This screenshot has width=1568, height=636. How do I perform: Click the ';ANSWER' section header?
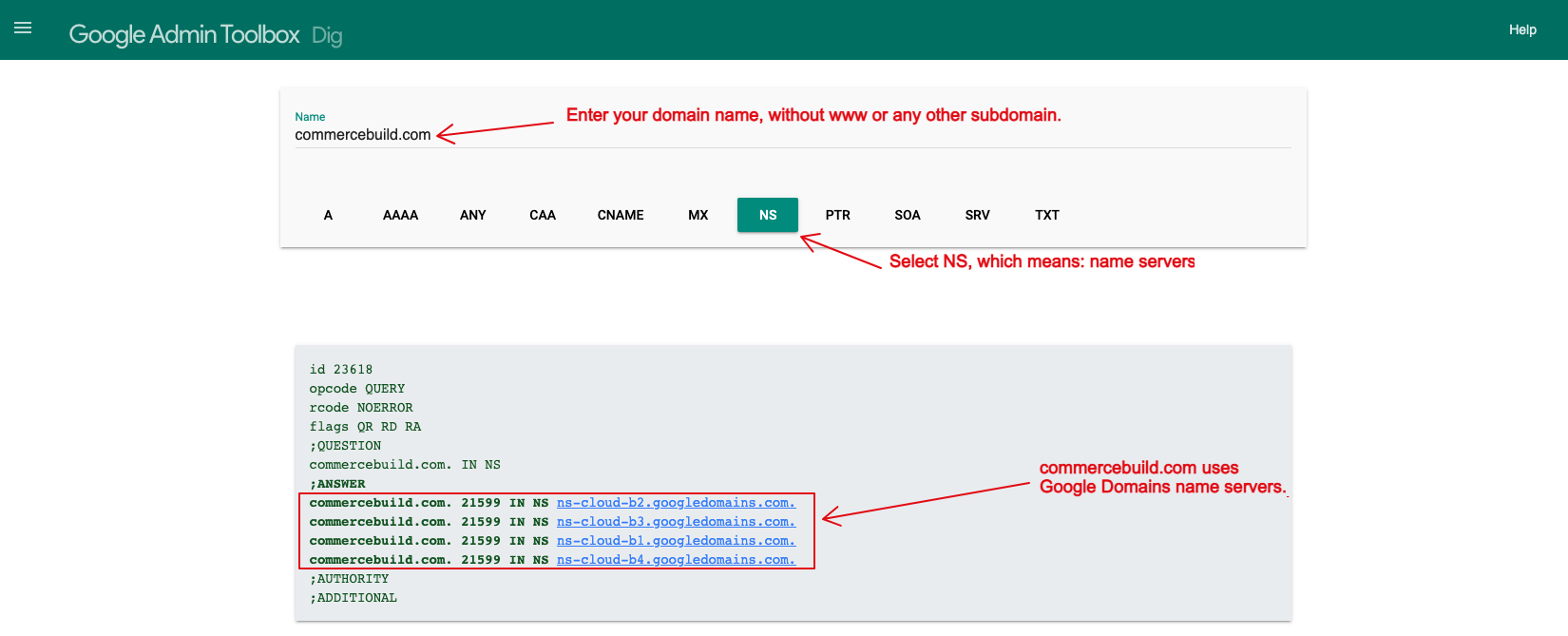pyautogui.click(x=337, y=484)
